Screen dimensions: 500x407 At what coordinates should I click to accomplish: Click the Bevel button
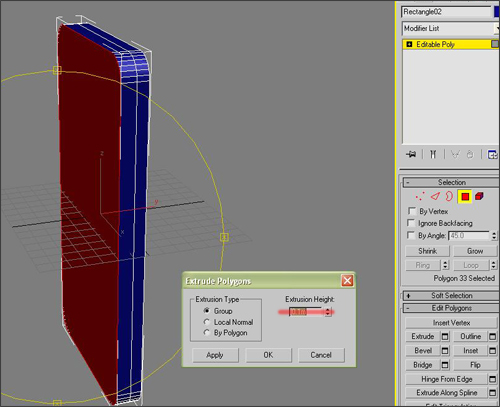[x=423, y=351]
